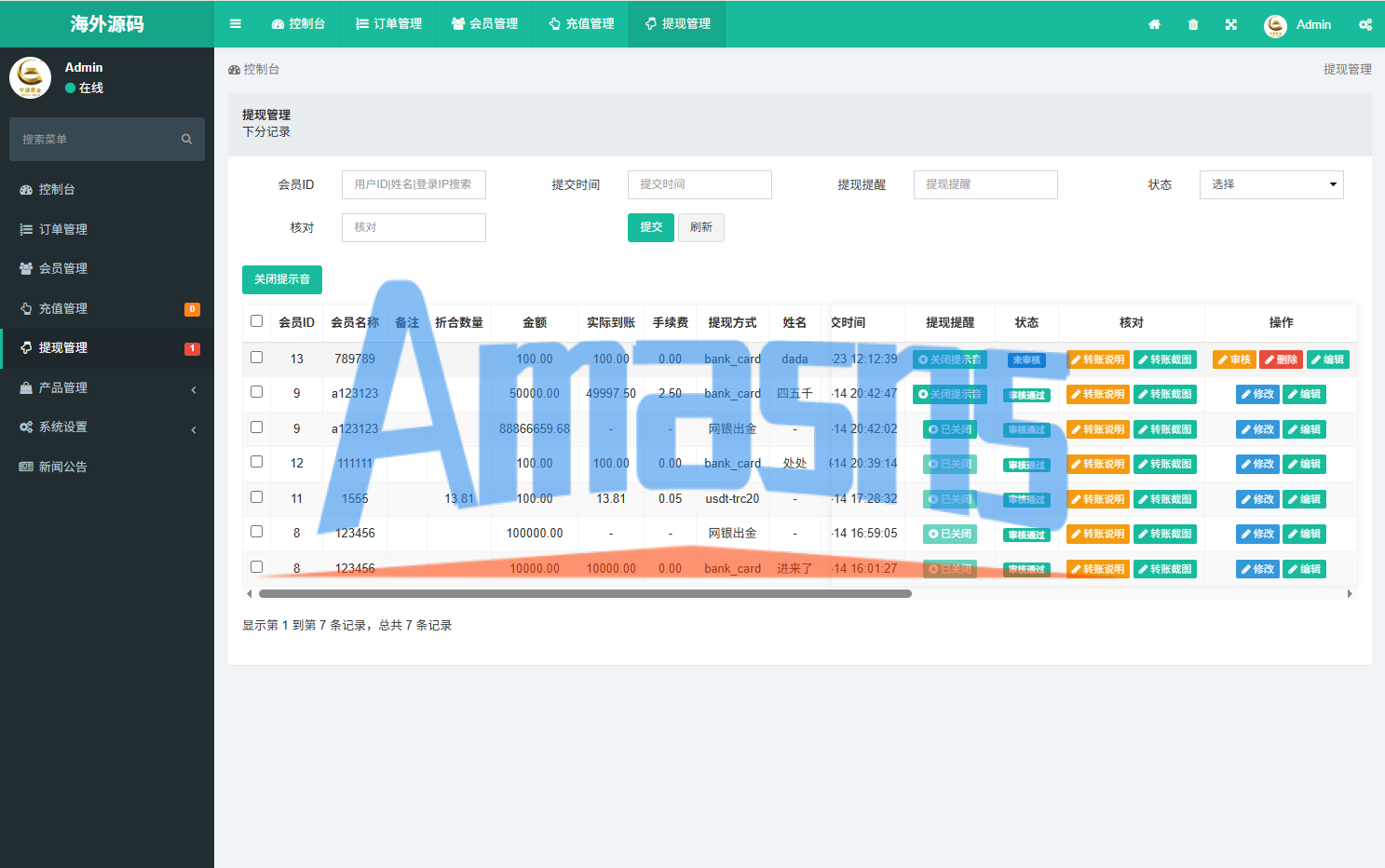Screen dimensions: 1385x868
Task: Click the red 删除 button in first row
Action: 1281,359
